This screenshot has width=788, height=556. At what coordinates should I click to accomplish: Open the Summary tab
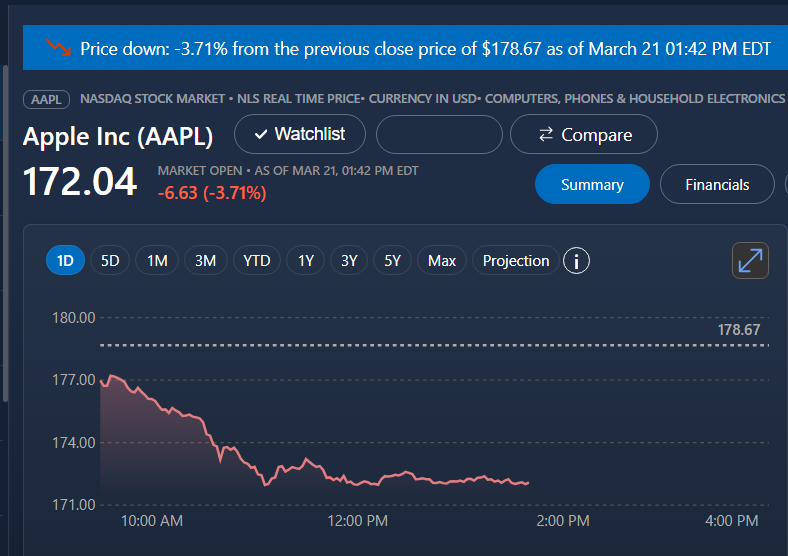pos(592,184)
